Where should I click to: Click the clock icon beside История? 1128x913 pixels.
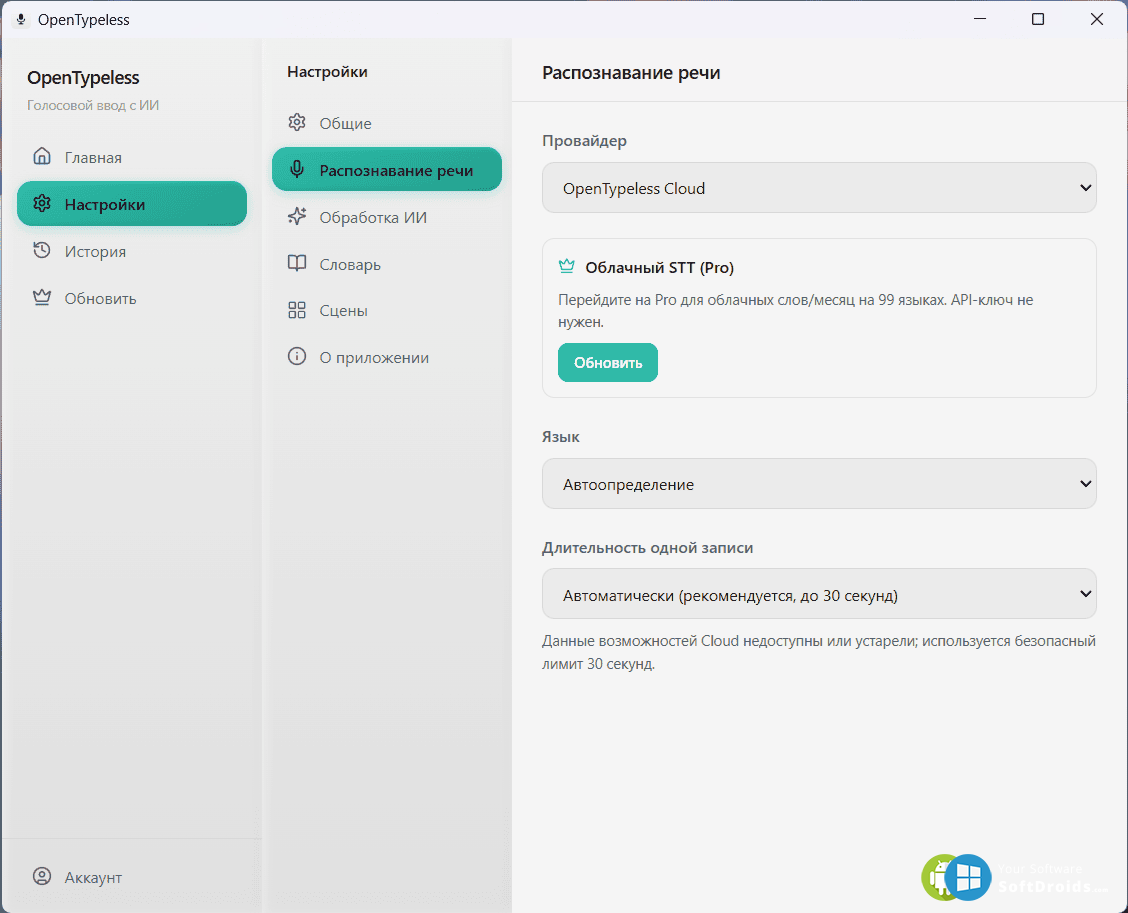(x=42, y=250)
